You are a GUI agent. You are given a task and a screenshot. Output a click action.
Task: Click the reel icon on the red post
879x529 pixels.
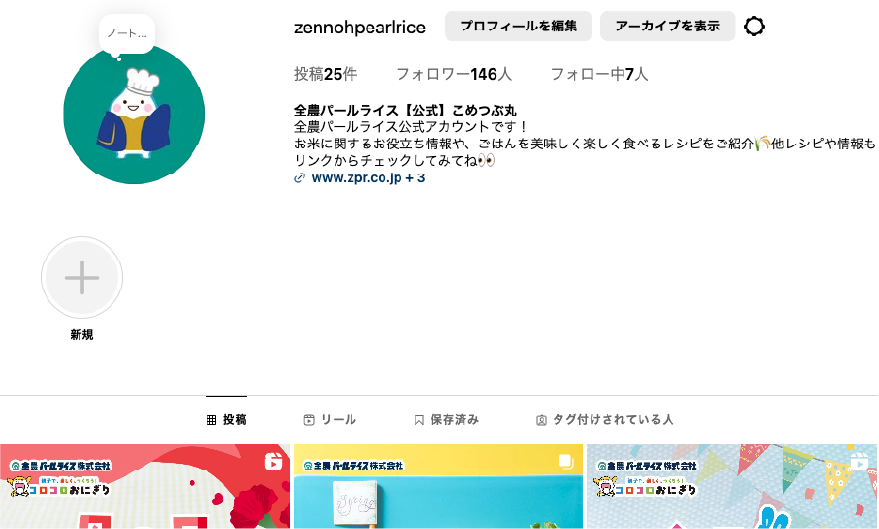[273, 461]
